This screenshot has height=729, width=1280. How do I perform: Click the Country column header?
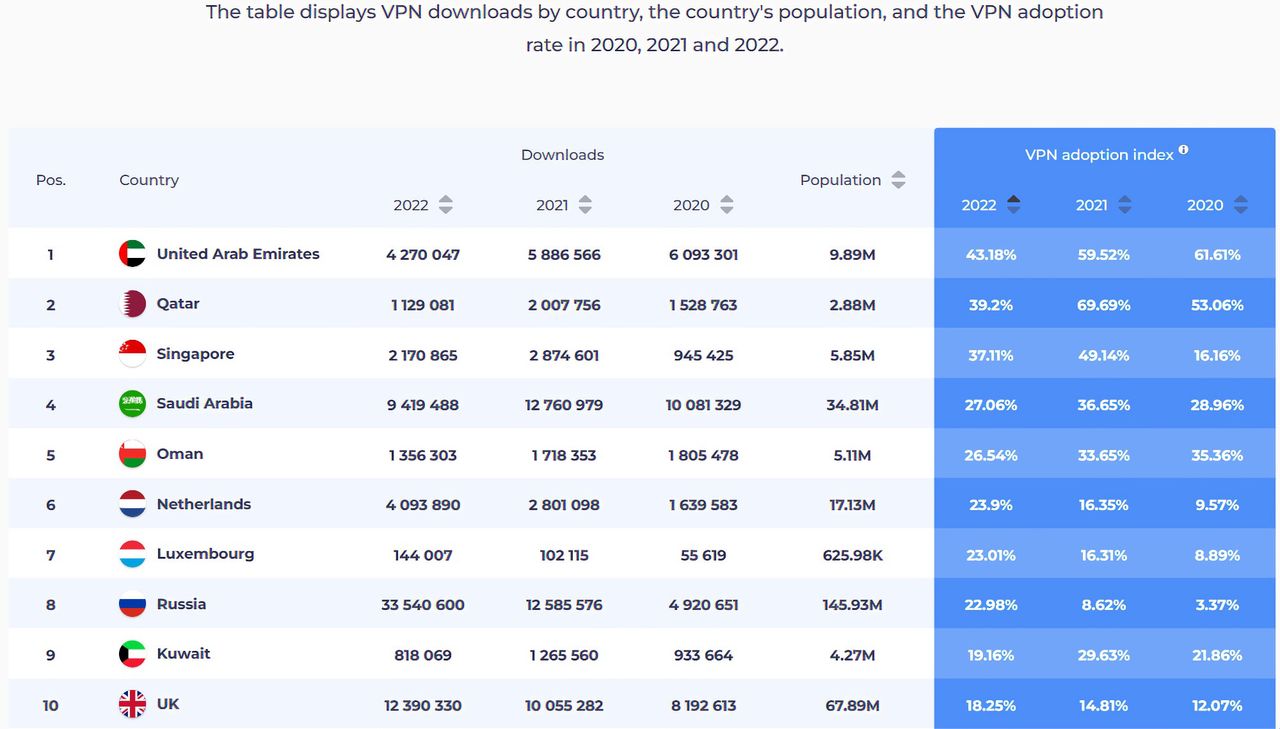149,180
